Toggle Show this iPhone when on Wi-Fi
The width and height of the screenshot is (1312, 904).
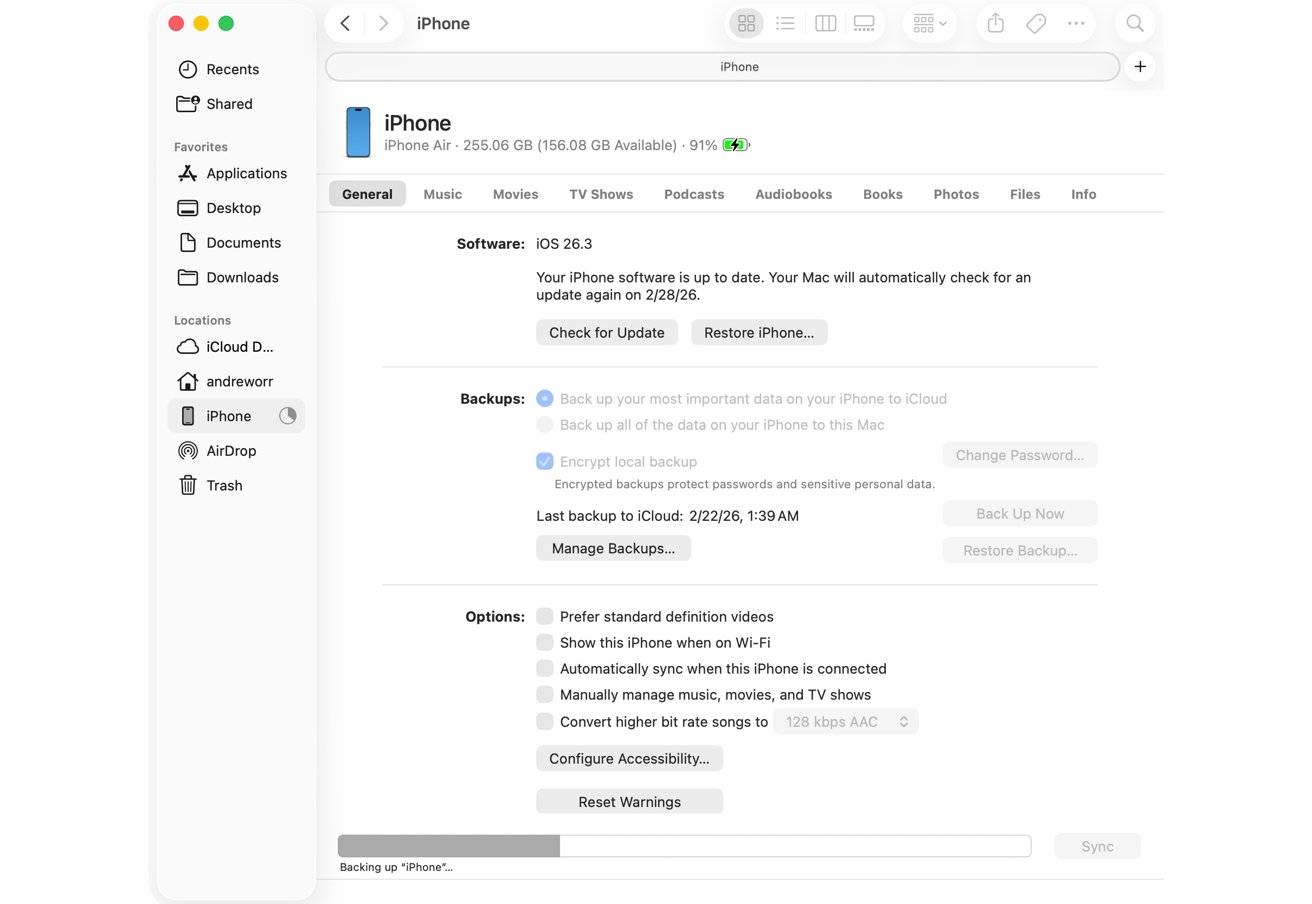(545, 643)
